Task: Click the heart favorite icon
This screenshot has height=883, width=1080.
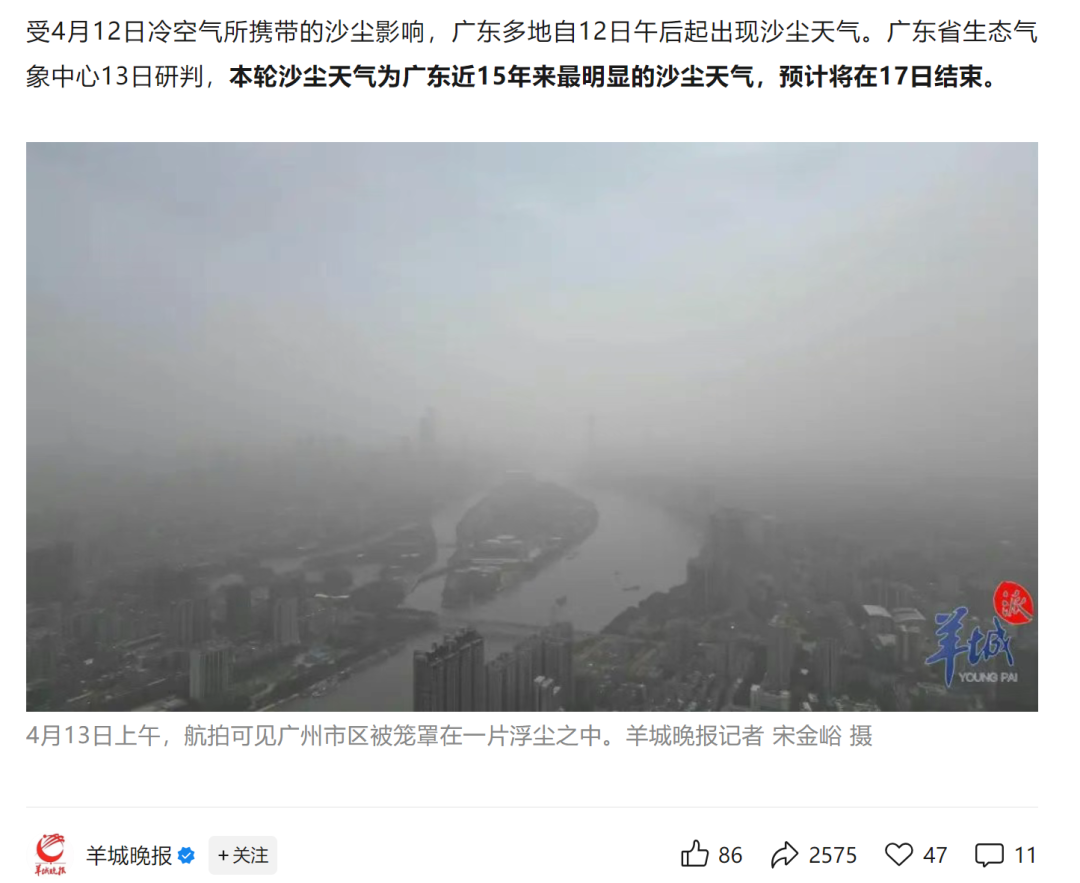Action: pos(898,855)
